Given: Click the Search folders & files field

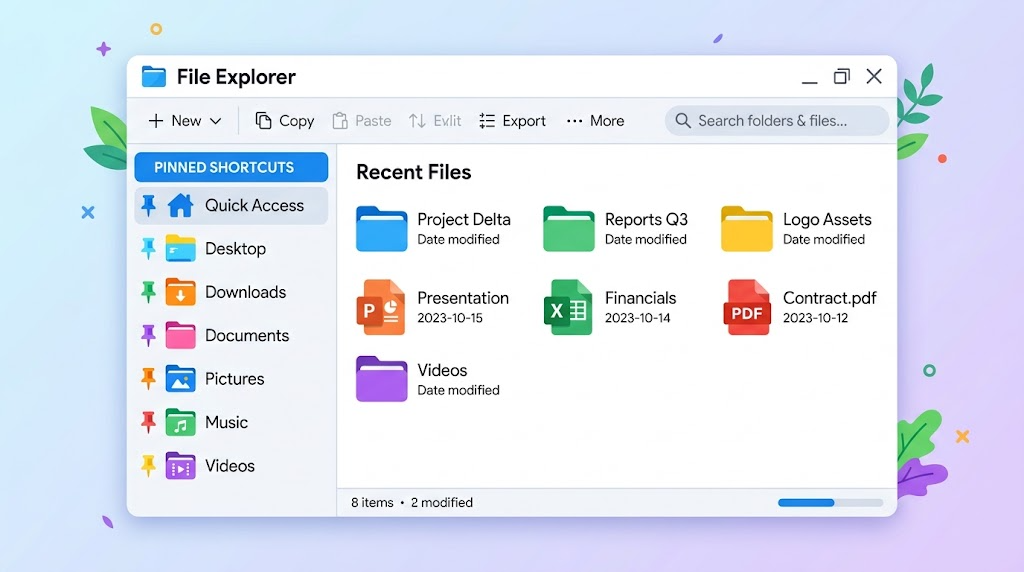Looking at the screenshot, I should [776, 121].
